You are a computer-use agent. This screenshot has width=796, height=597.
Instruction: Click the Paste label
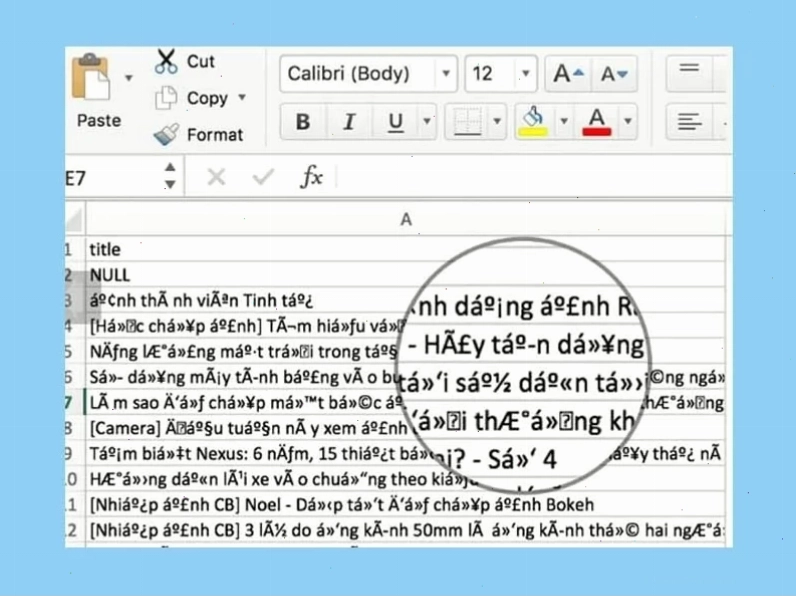(x=99, y=120)
